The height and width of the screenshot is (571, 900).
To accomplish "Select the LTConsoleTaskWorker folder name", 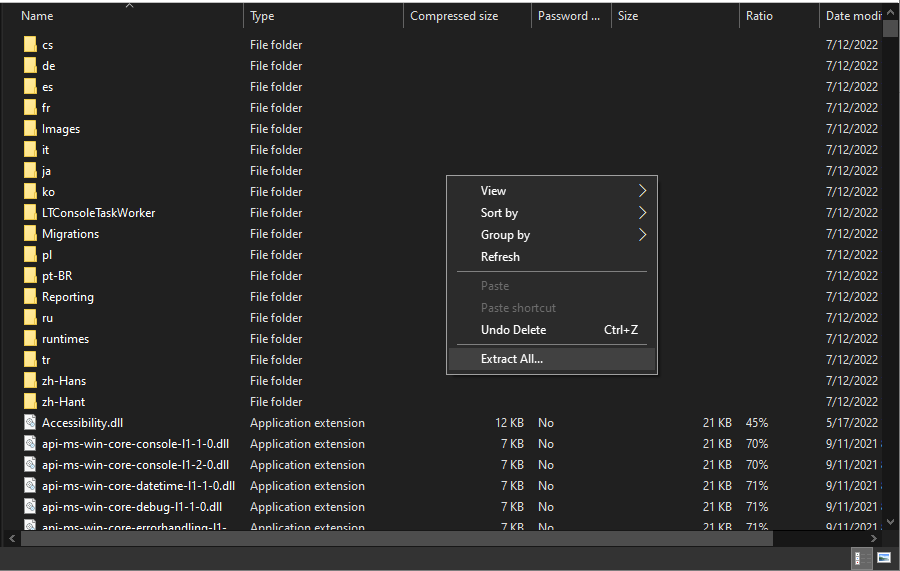I will coord(98,213).
